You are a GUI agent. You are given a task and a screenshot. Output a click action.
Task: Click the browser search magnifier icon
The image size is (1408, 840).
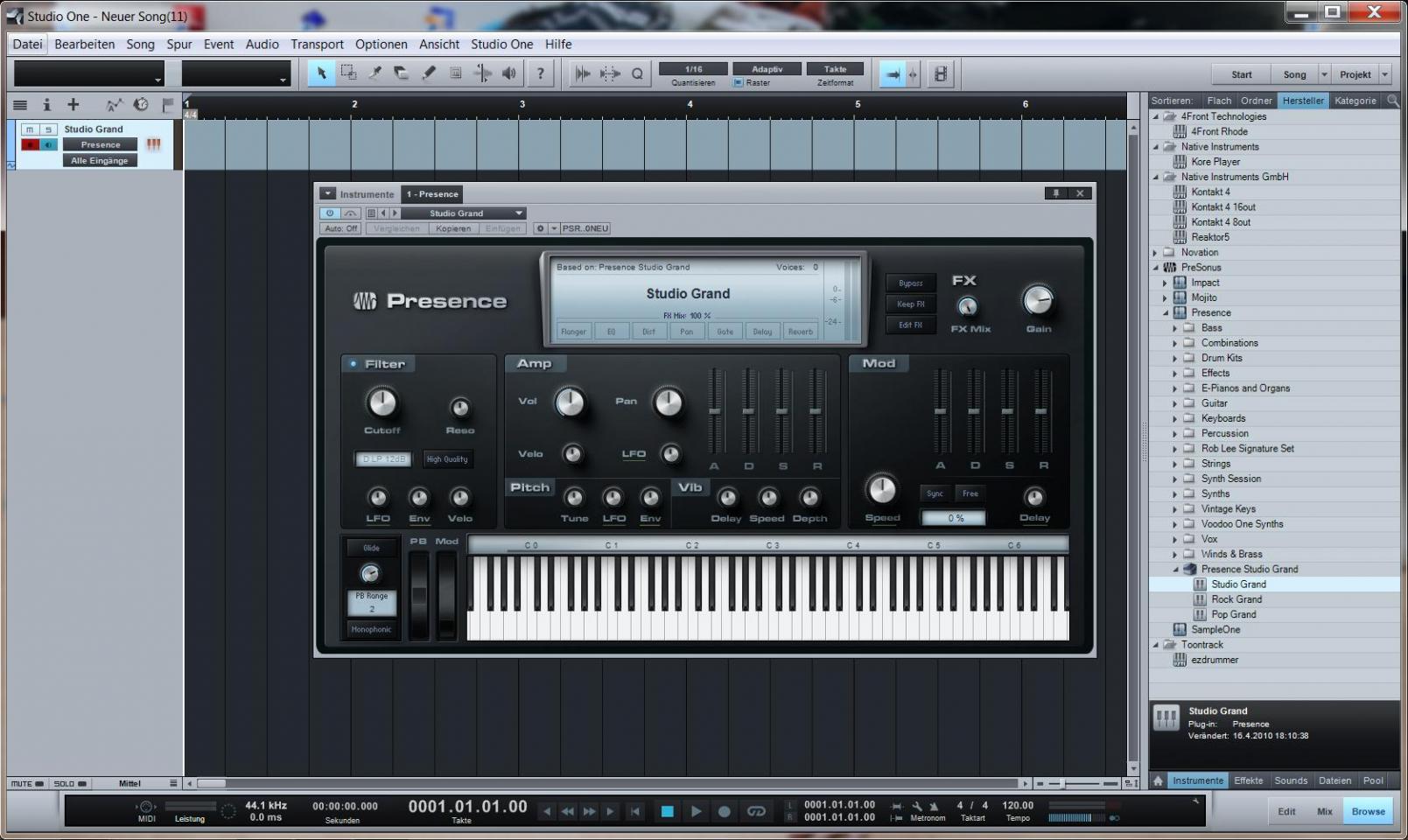1392,101
